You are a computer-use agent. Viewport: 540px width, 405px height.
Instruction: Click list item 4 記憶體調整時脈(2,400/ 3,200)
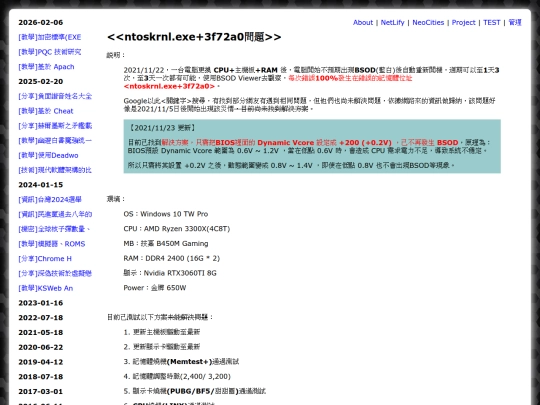pyautogui.click(x=177, y=376)
